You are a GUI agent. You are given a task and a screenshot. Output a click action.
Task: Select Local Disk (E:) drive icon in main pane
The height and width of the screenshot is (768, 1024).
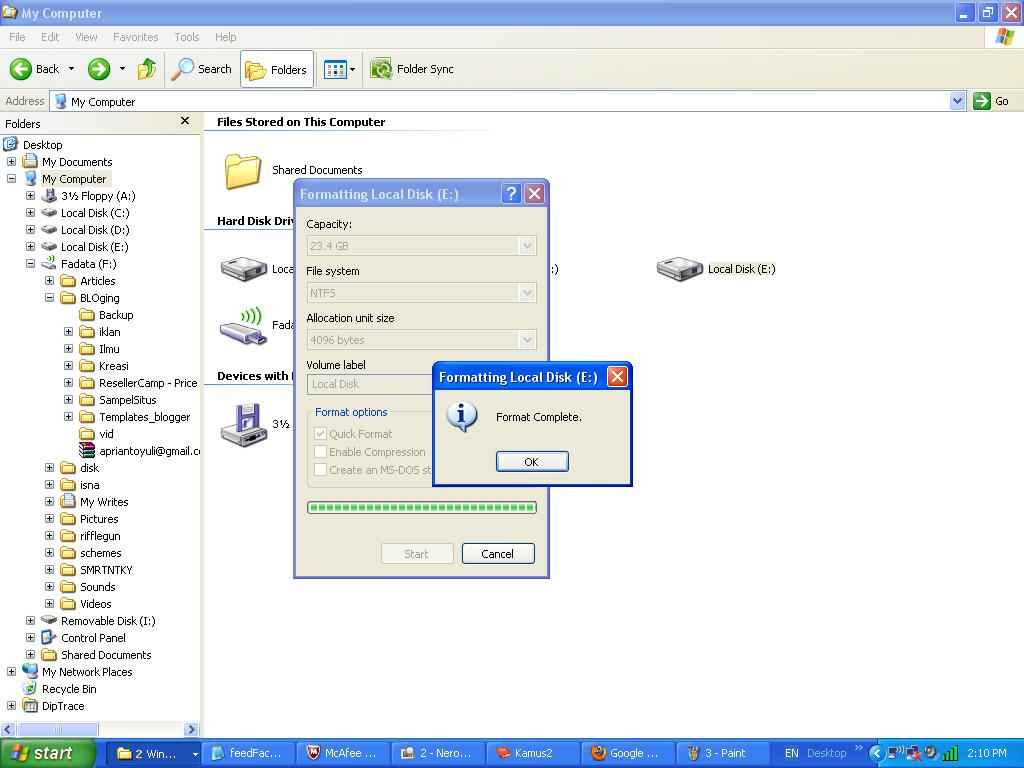679,268
